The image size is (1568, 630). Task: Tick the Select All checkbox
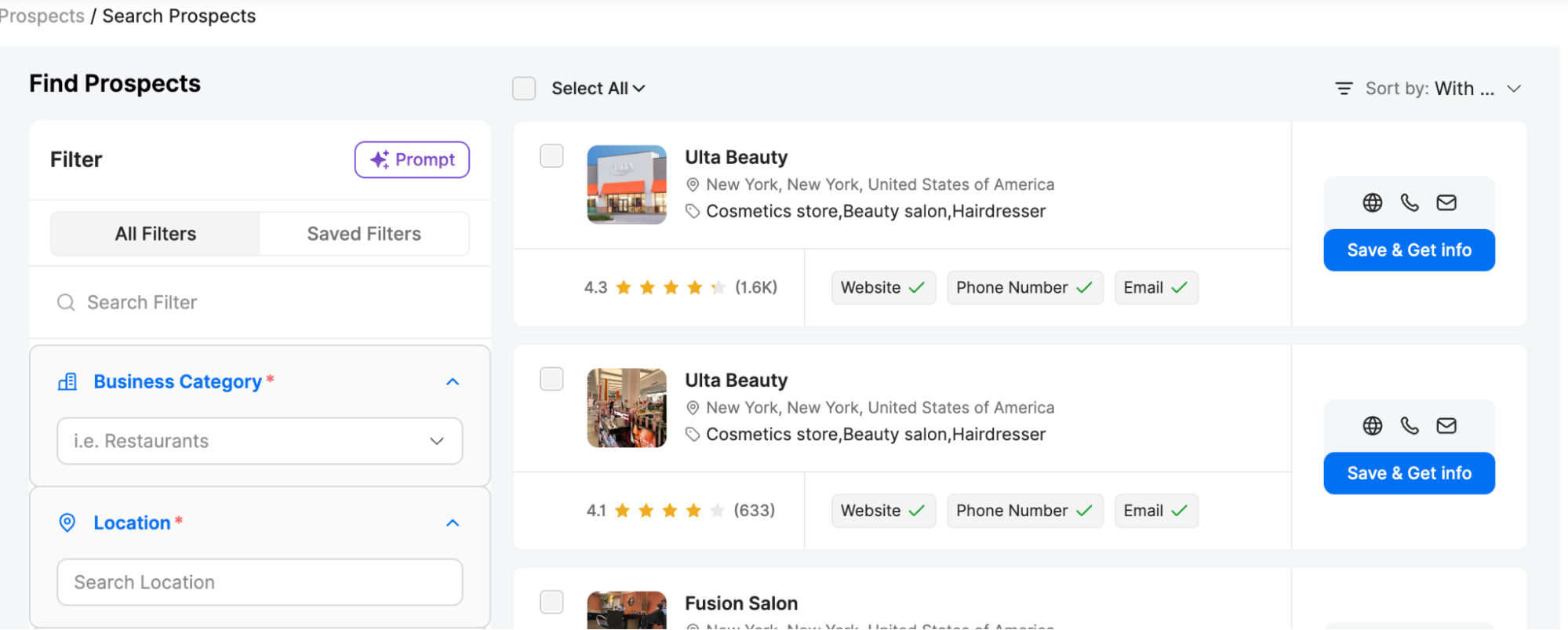coord(524,89)
